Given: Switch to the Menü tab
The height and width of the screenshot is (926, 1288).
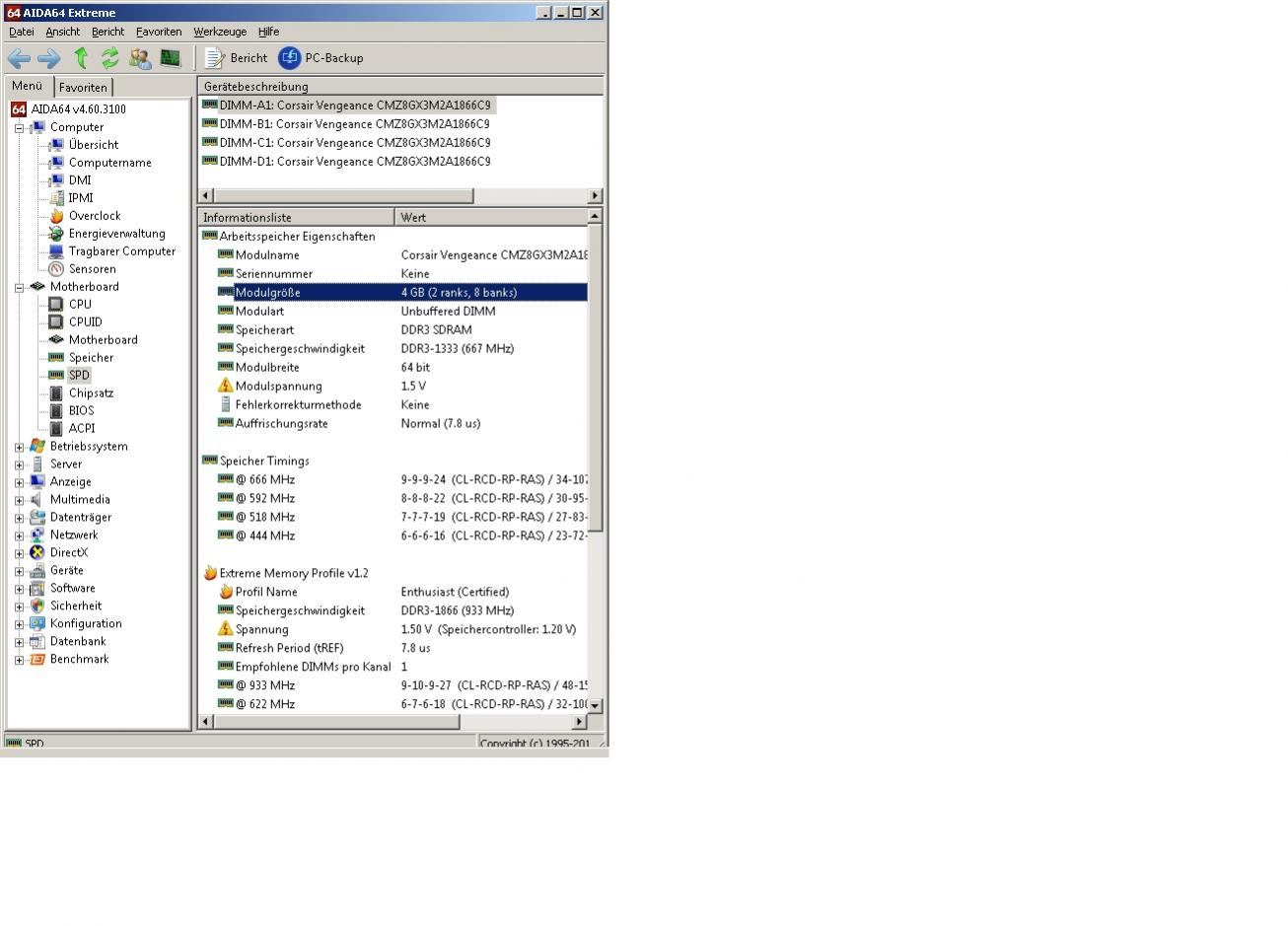Looking at the screenshot, I should (27, 86).
